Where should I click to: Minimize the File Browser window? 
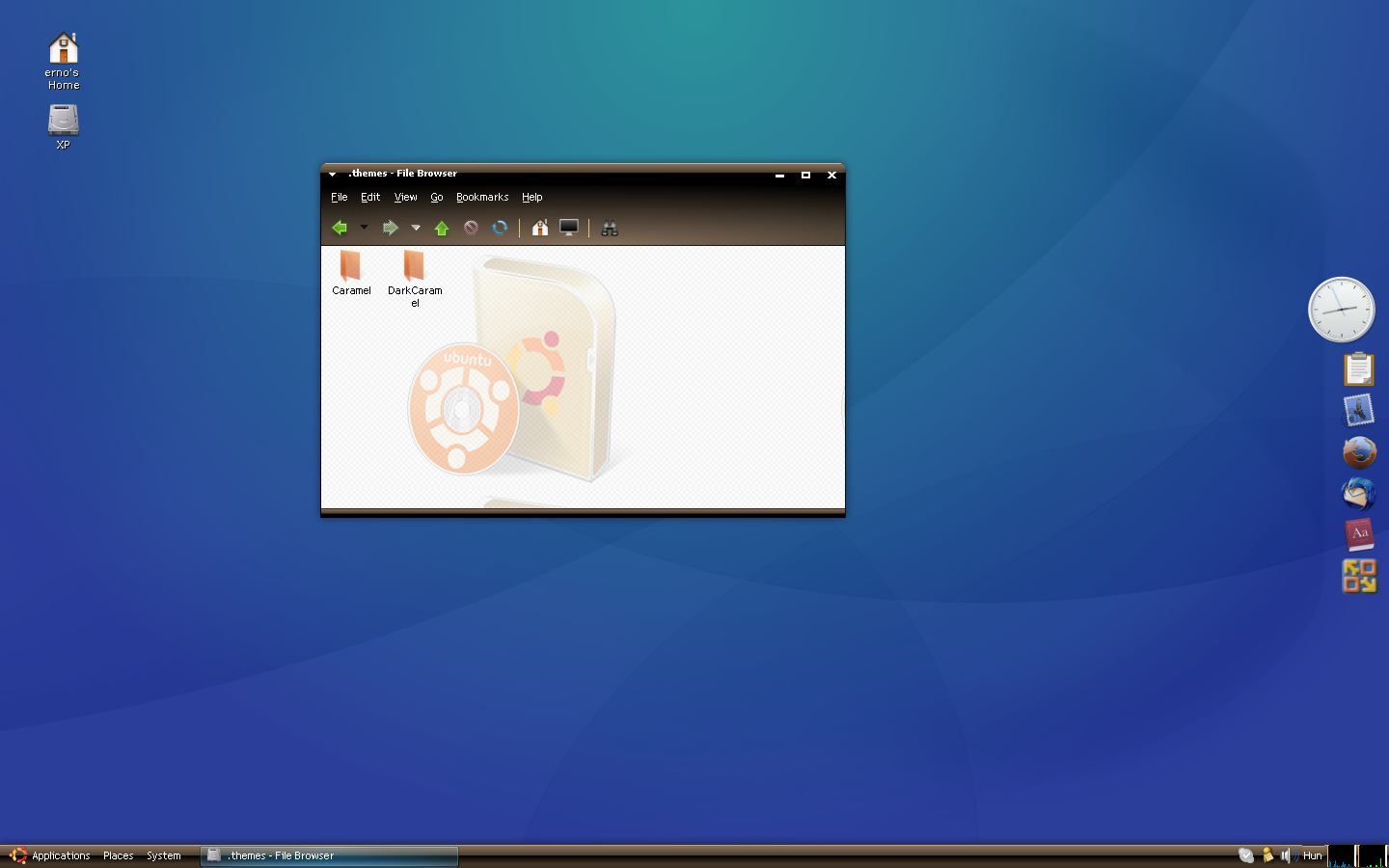[779, 175]
